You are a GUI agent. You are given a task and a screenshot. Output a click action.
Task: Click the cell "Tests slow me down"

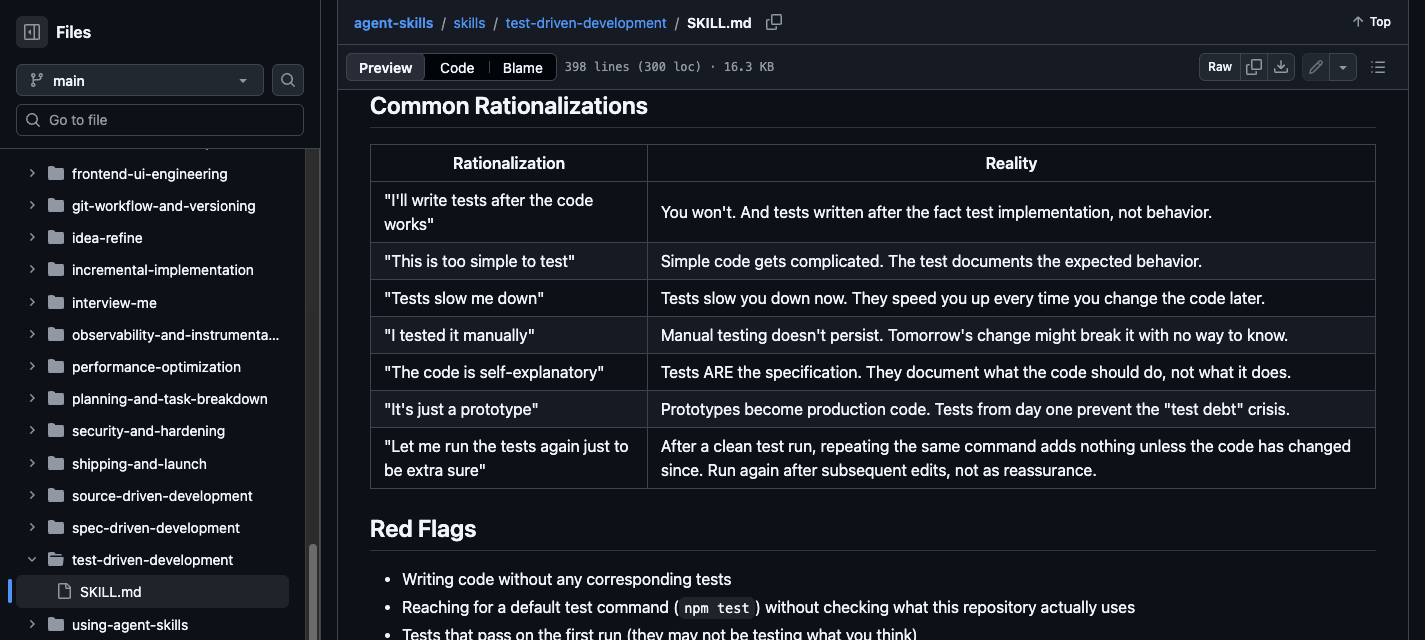pyautogui.click(x=509, y=298)
